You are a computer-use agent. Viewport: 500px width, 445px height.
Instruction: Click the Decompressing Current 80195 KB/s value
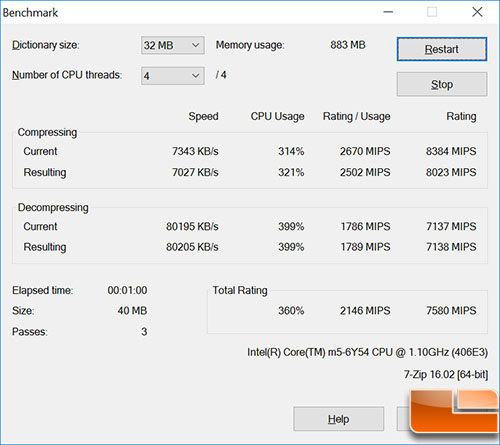coord(192,227)
